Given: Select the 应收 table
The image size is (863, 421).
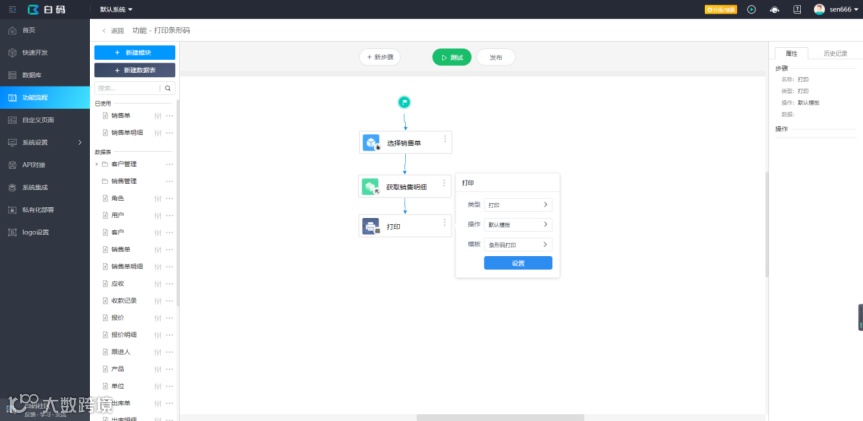Looking at the screenshot, I should coord(117,283).
